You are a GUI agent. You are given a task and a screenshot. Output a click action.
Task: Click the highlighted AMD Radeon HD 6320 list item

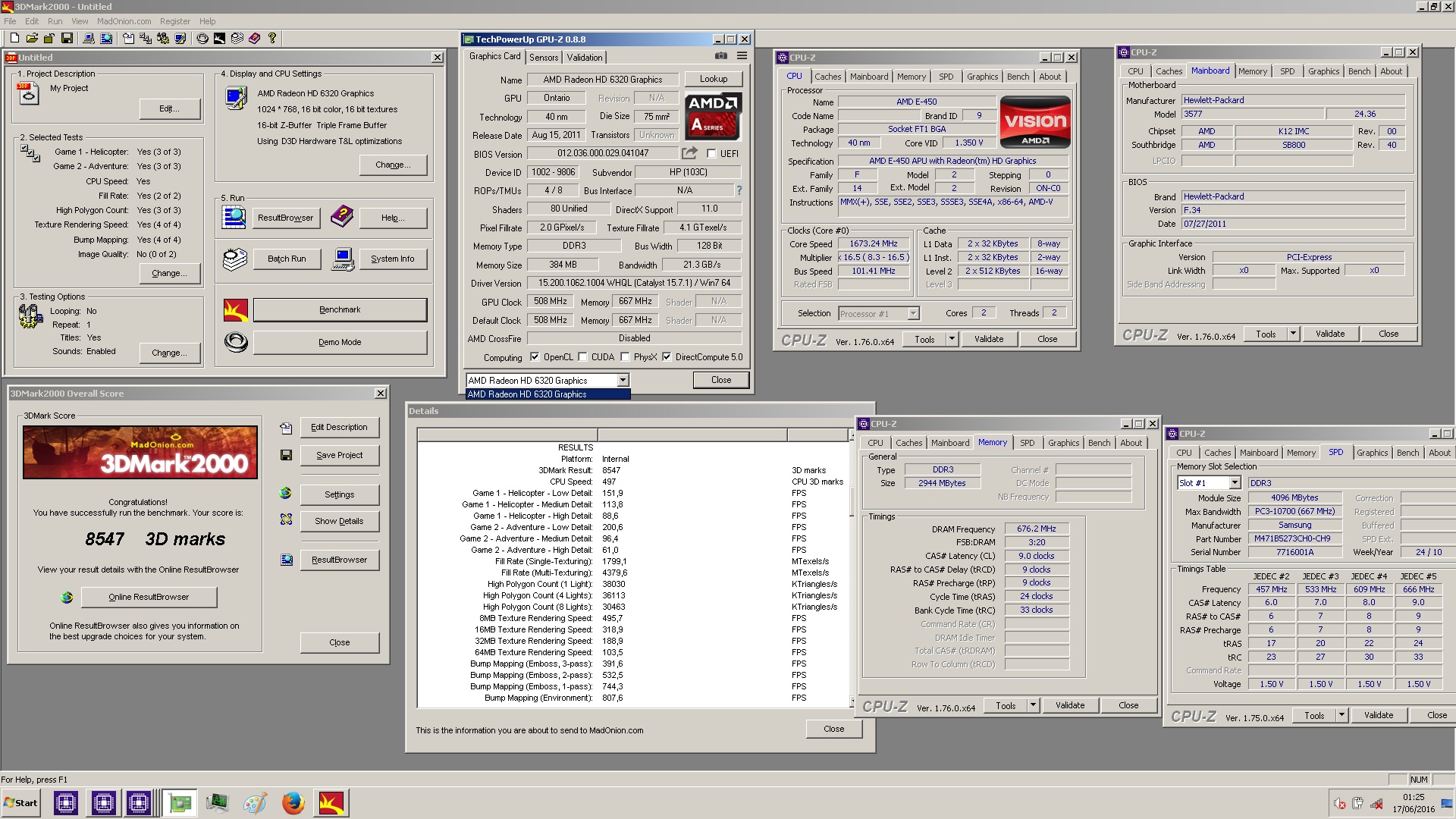(548, 394)
